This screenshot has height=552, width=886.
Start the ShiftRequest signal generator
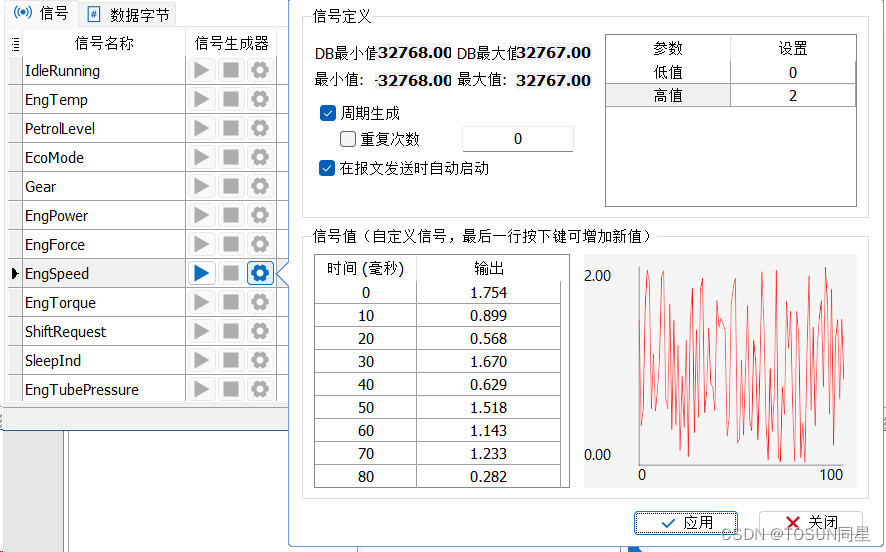201,331
